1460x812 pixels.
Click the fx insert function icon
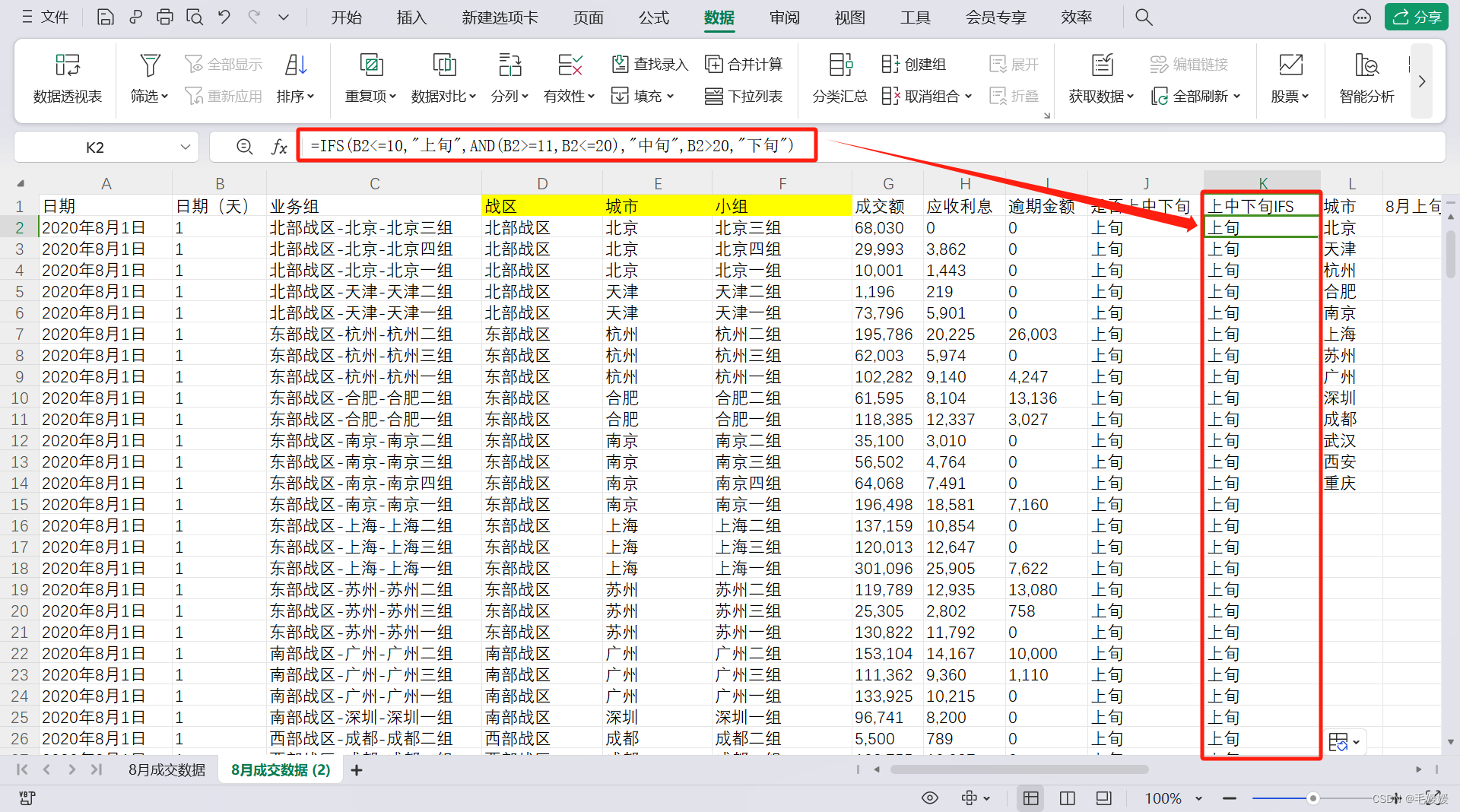click(279, 147)
